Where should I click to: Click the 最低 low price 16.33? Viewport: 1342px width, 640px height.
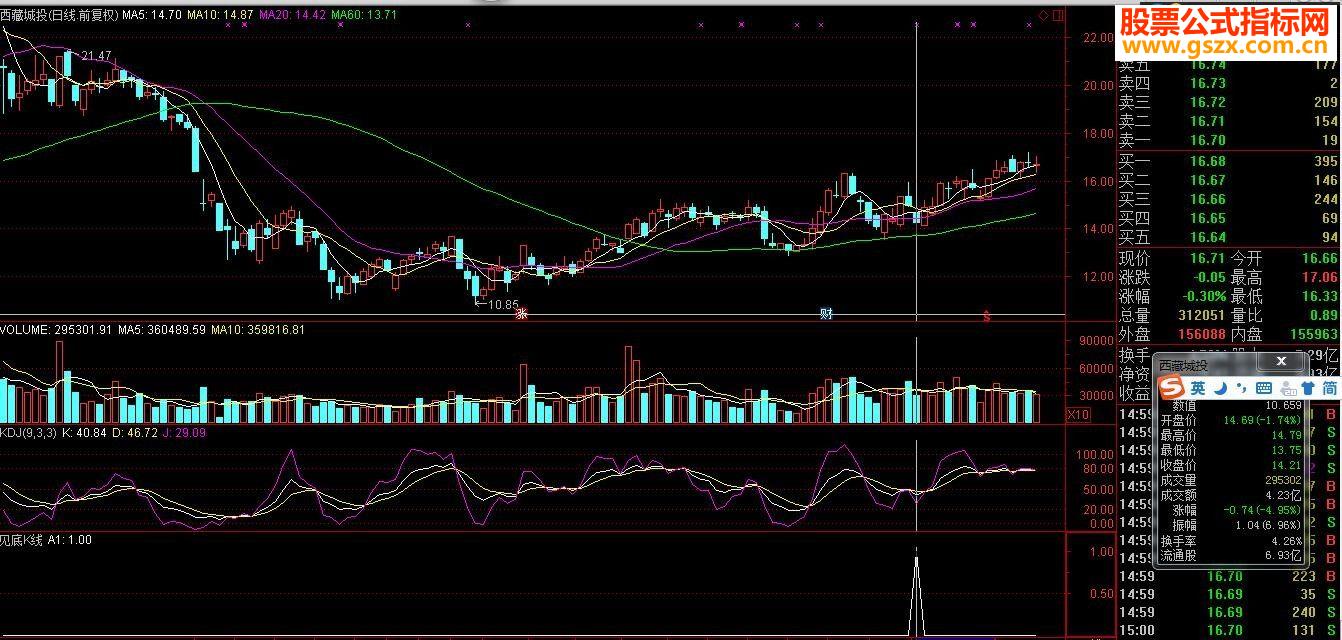(x=1319, y=296)
